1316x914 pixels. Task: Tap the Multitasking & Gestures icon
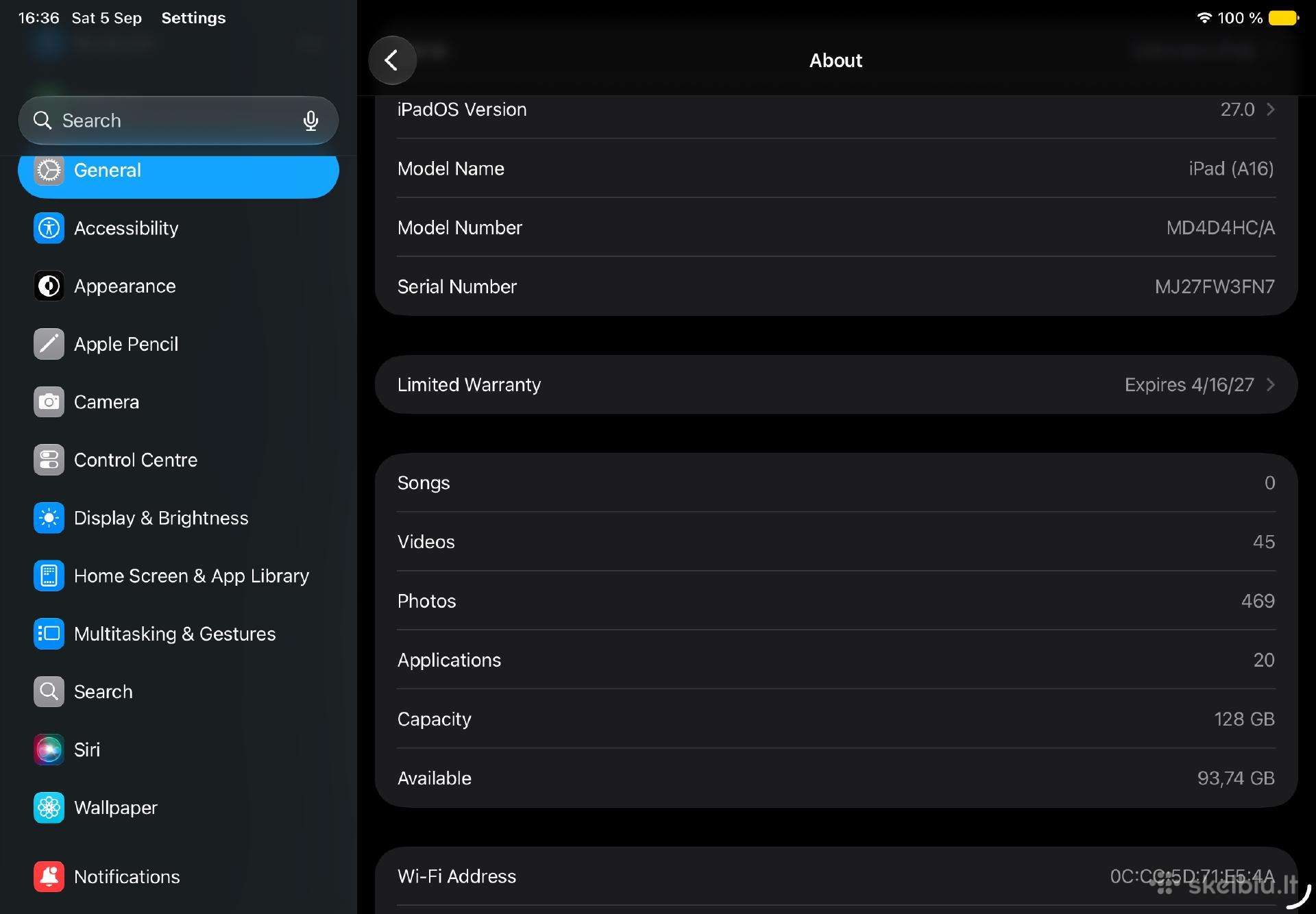click(49, 634)
